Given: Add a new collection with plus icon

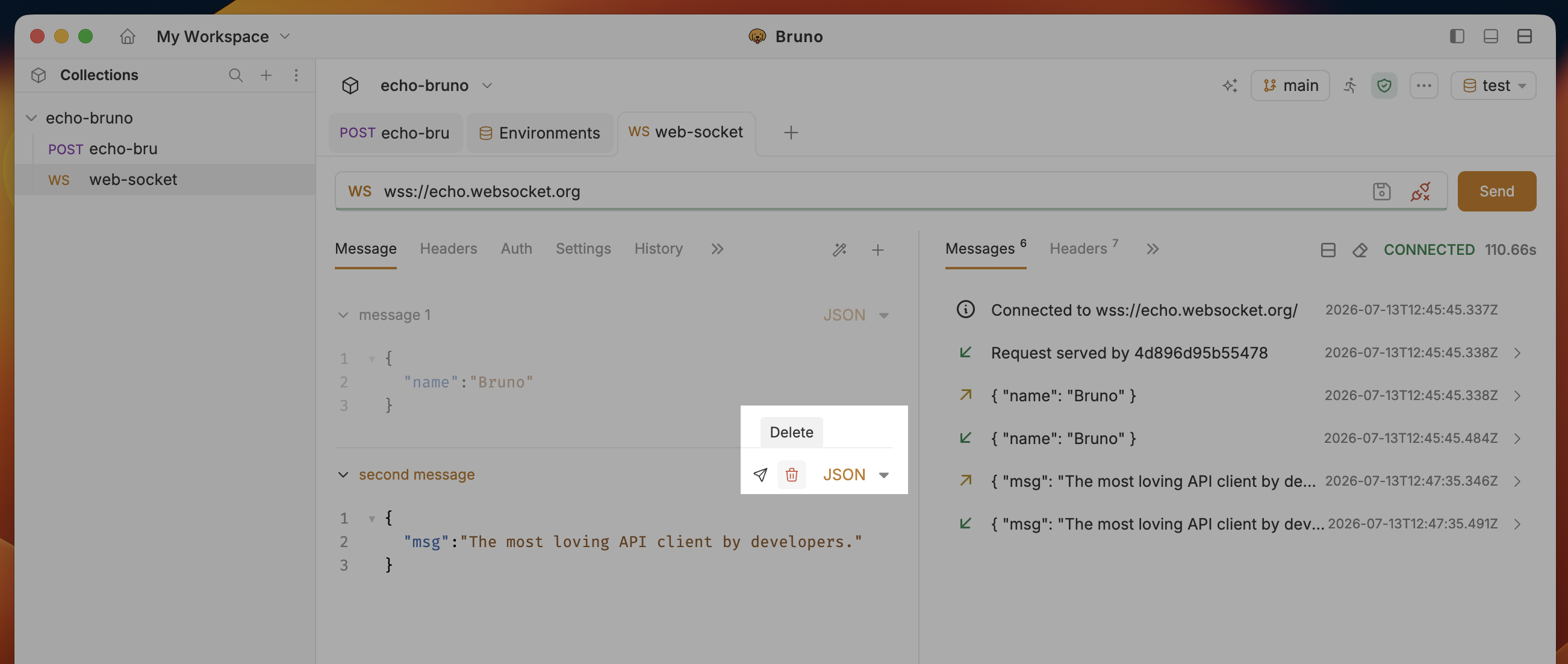Looking at the screenshot, I should click(266, 75).
